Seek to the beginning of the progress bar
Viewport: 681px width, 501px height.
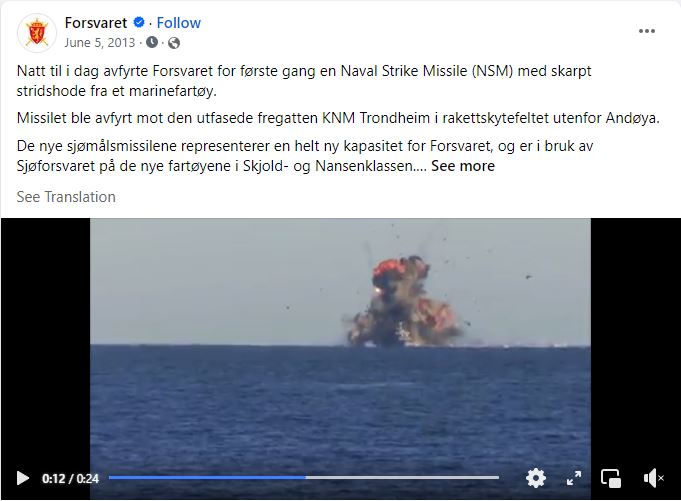click(x=110, y=478)
